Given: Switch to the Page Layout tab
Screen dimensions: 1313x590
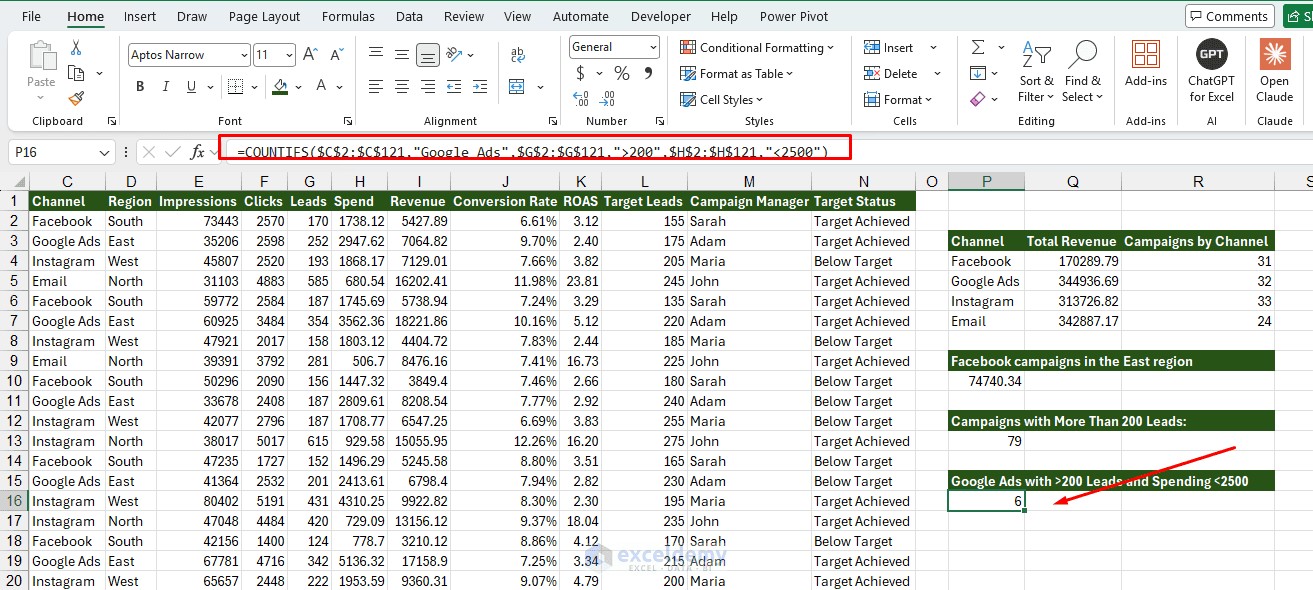Looking at the screenshot, I should coord(264,16).
